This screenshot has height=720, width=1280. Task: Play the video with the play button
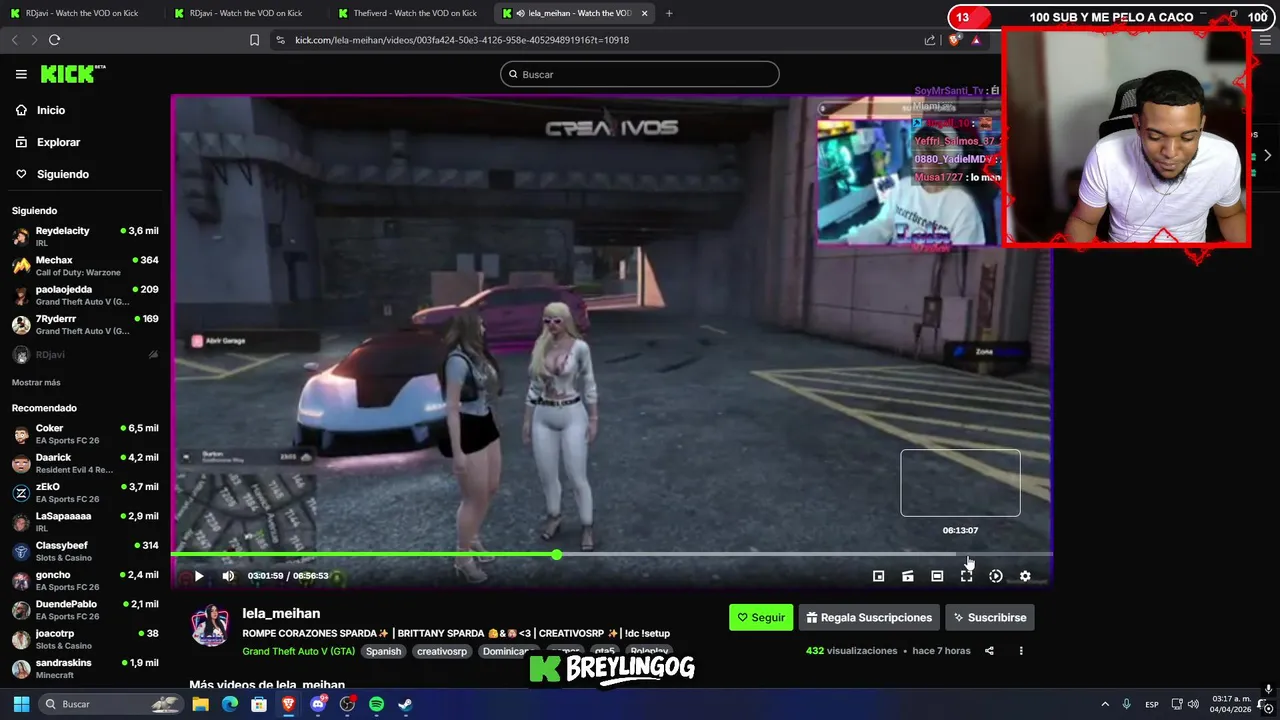198,576
